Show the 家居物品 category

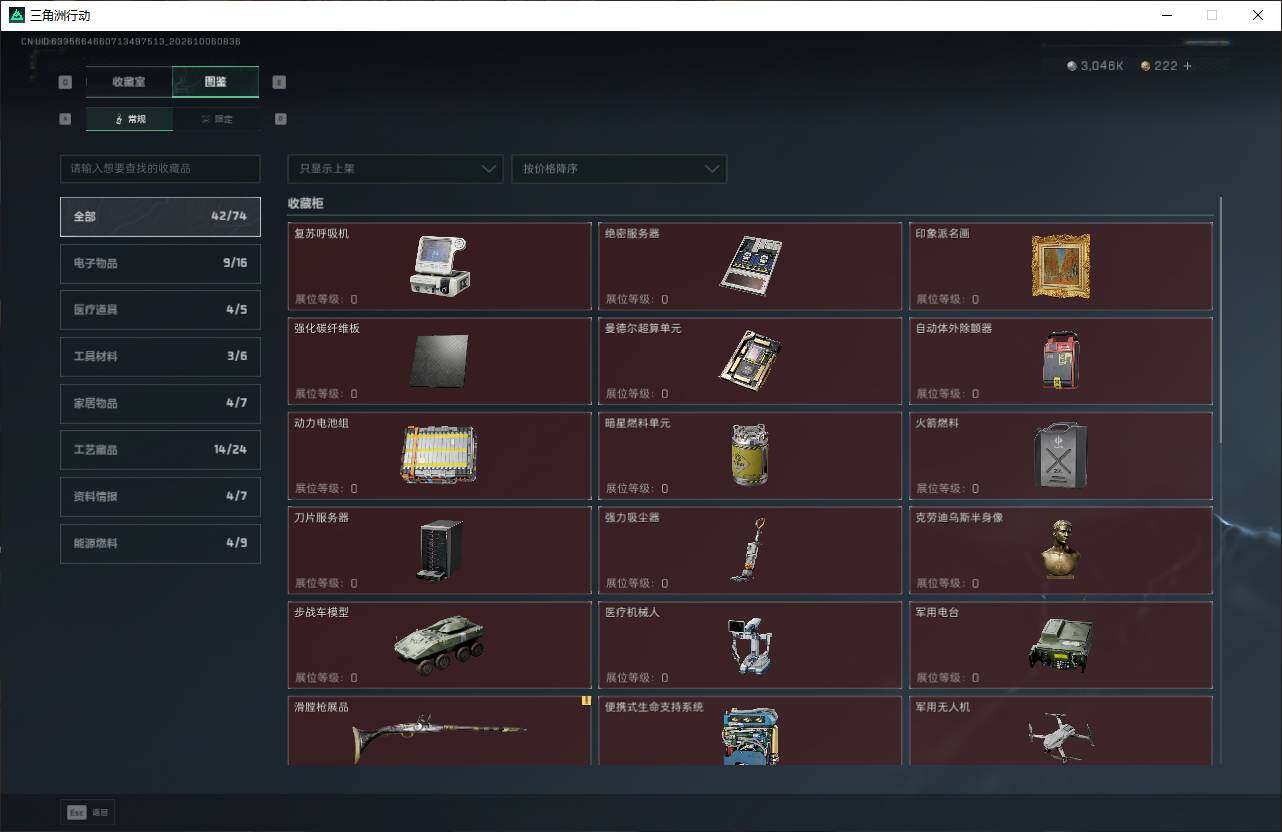click(x=160, y=403)
